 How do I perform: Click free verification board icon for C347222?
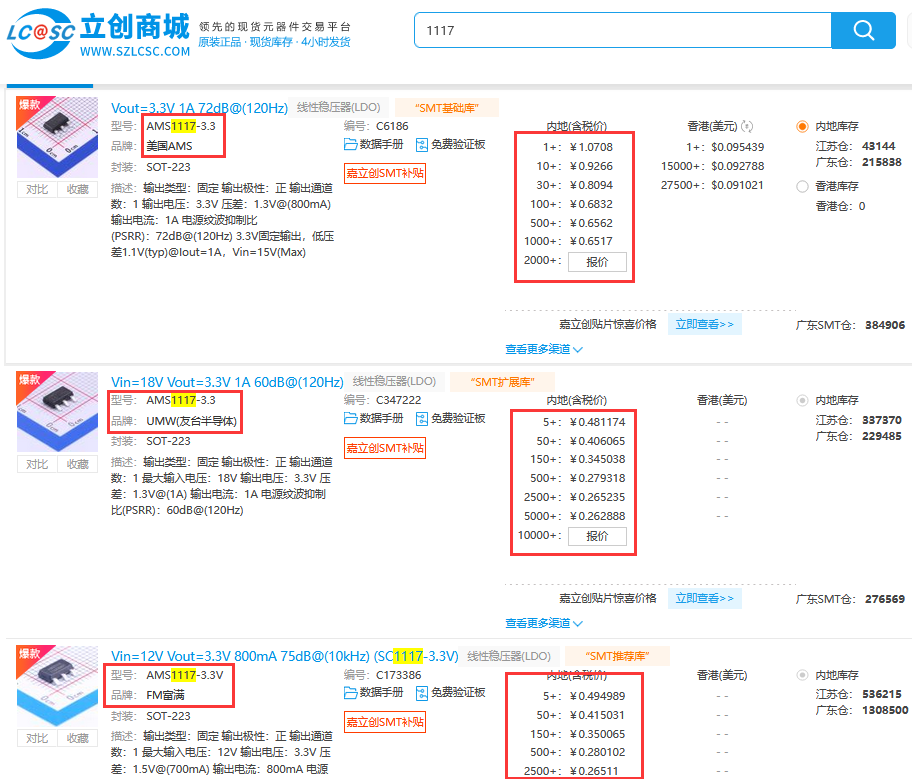422,419
